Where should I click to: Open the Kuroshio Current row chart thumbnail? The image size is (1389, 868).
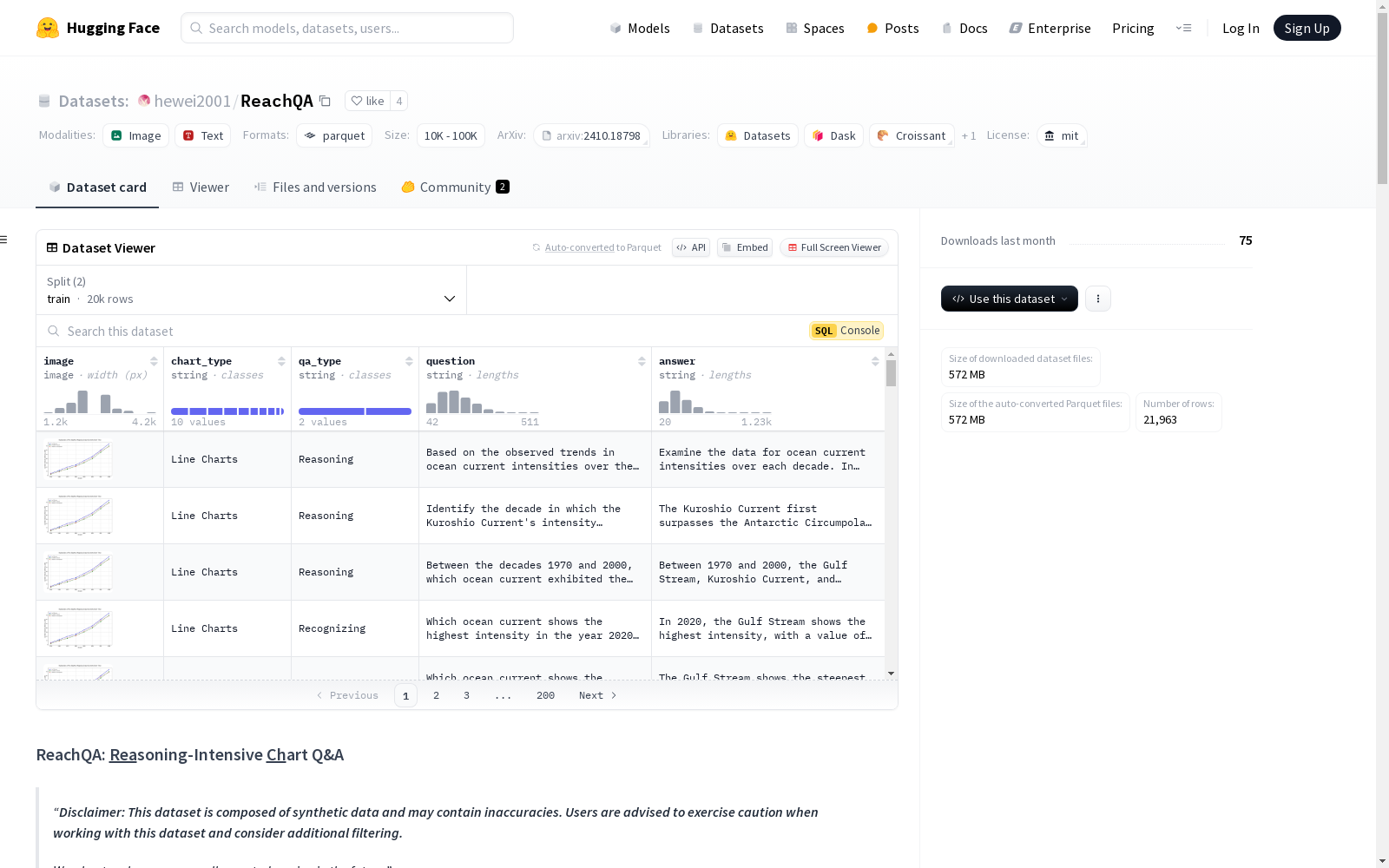(x=78, y=516)
